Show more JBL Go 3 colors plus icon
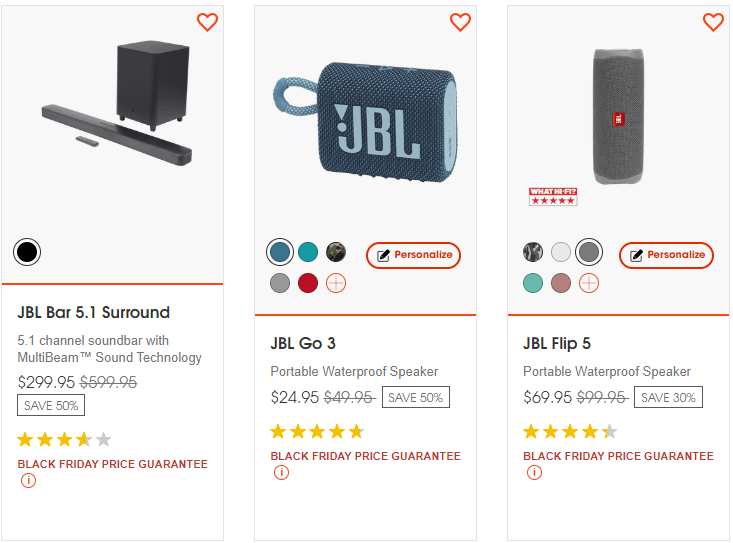733x543 pixels. pos(336,283)
